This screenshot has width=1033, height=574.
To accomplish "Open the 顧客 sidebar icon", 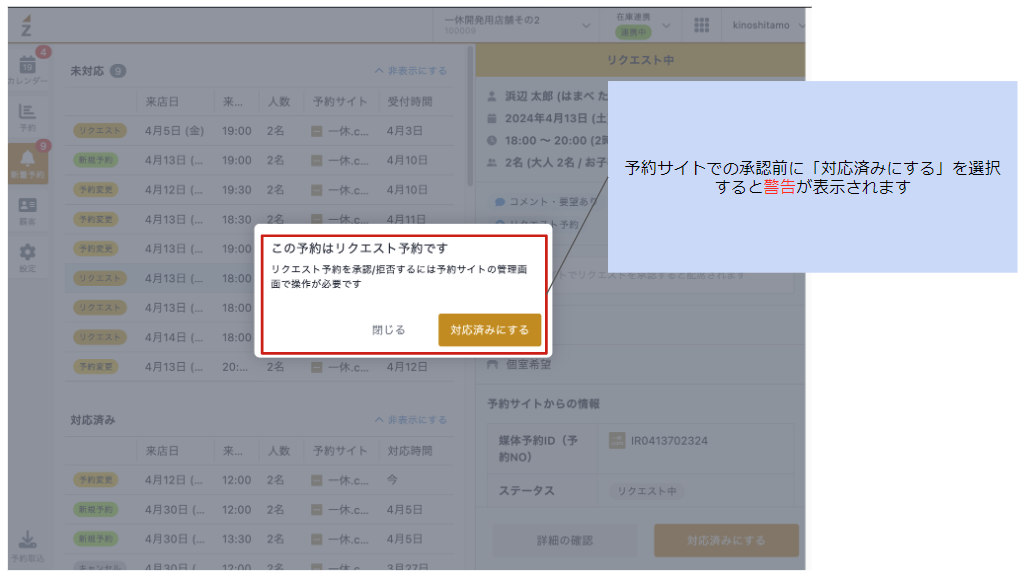I will click(27, 211).
